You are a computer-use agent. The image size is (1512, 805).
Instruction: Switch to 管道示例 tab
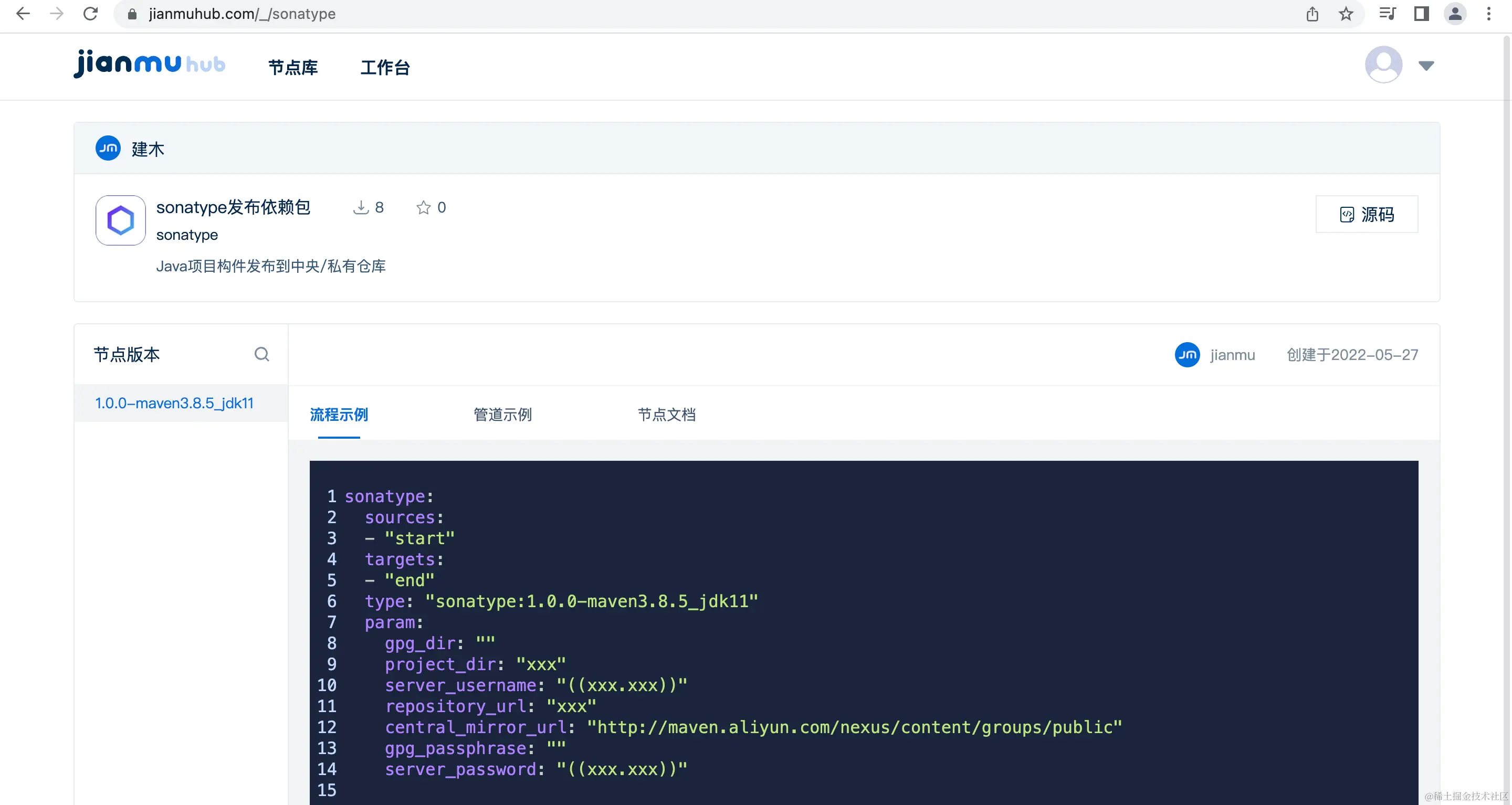(502, 415)
